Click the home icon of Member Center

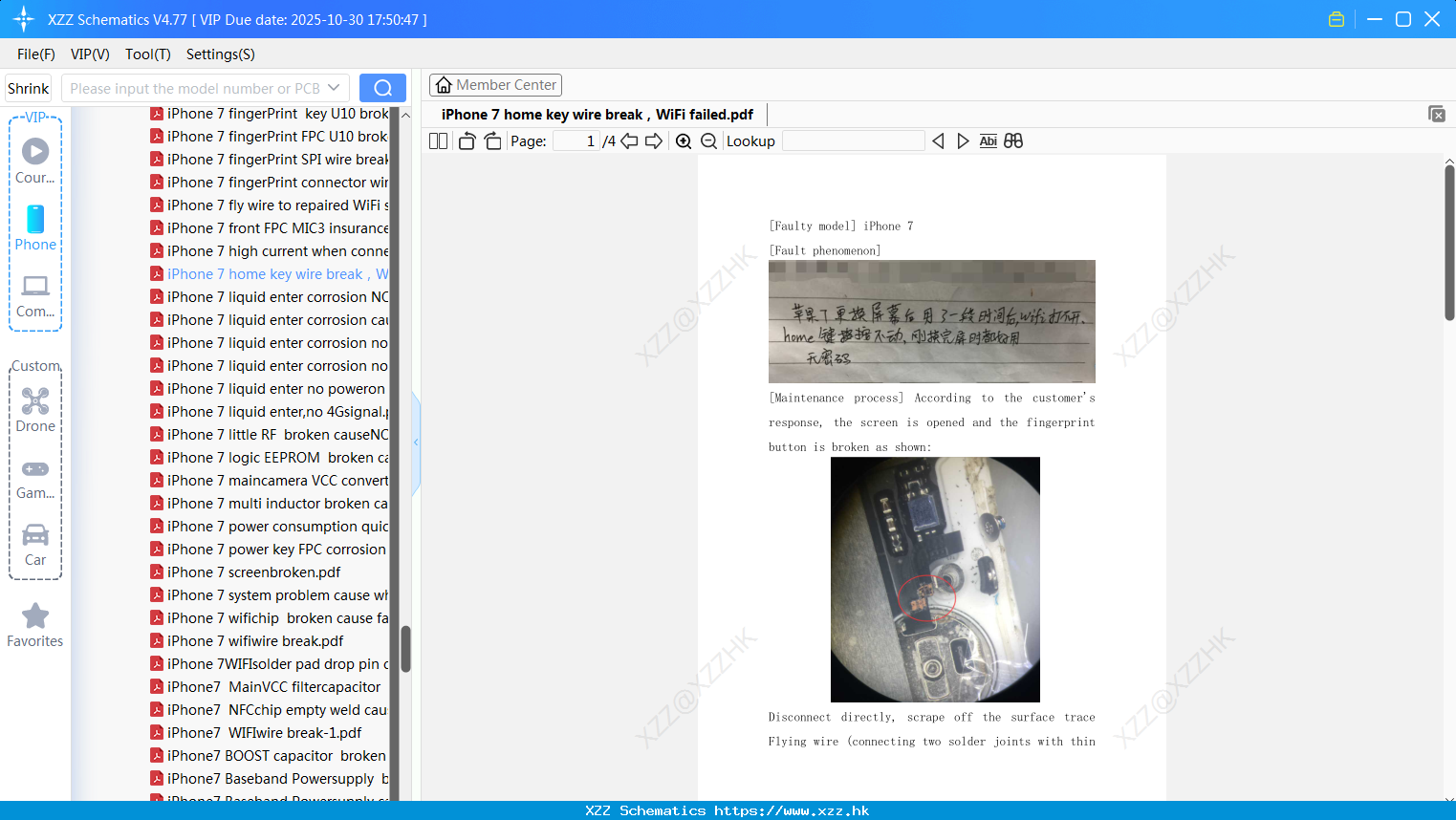[444, 85]
